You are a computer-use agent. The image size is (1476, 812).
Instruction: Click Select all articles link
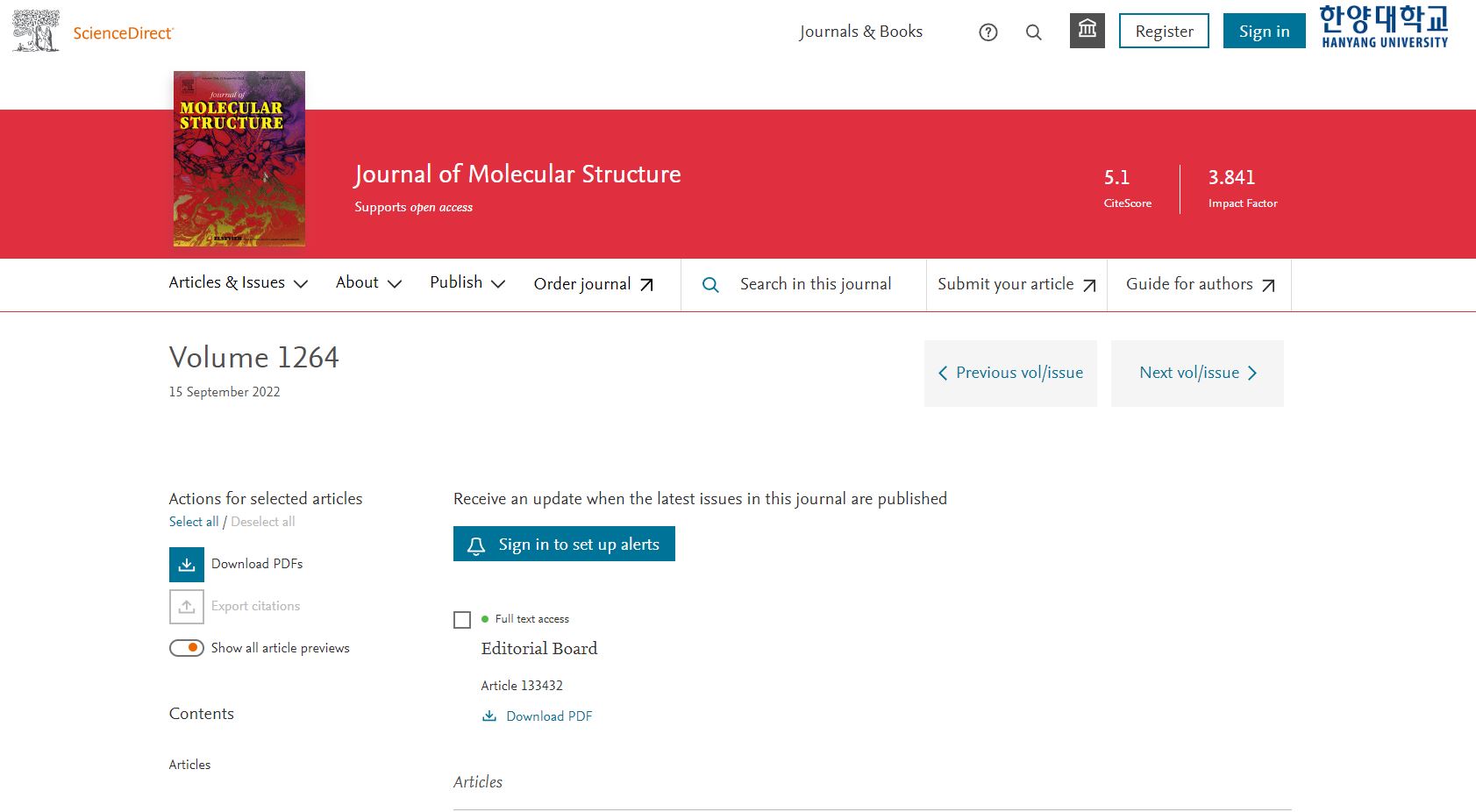coord(194,522)
